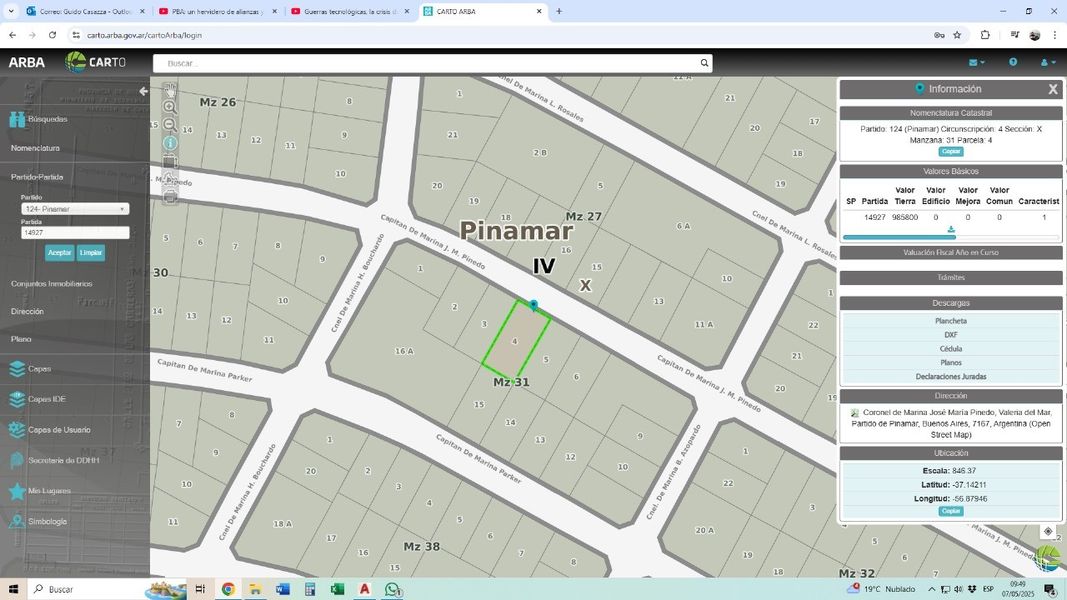Switch to the Guerras tecnológicas tab
Screen dimensions: 1067x600
350,12
